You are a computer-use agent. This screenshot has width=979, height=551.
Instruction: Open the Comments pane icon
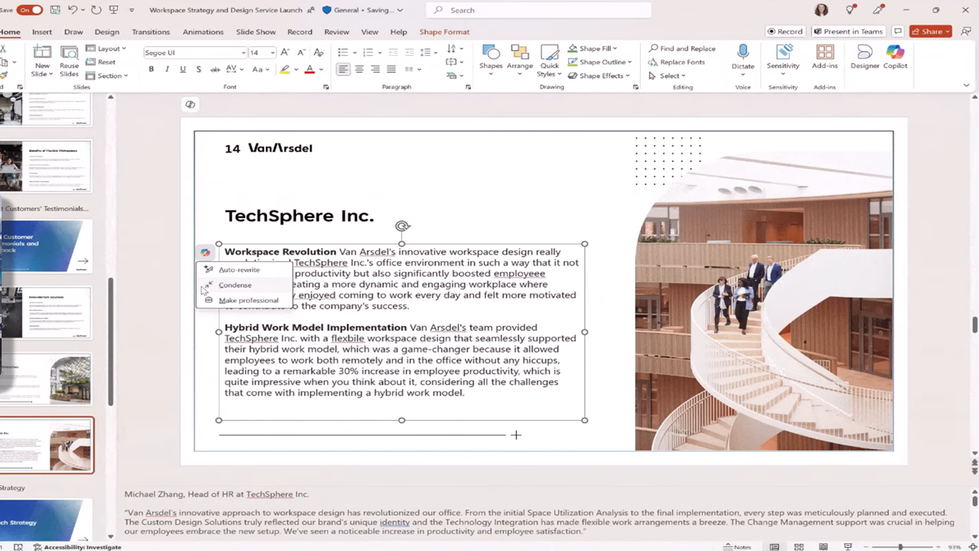point(898,31)
